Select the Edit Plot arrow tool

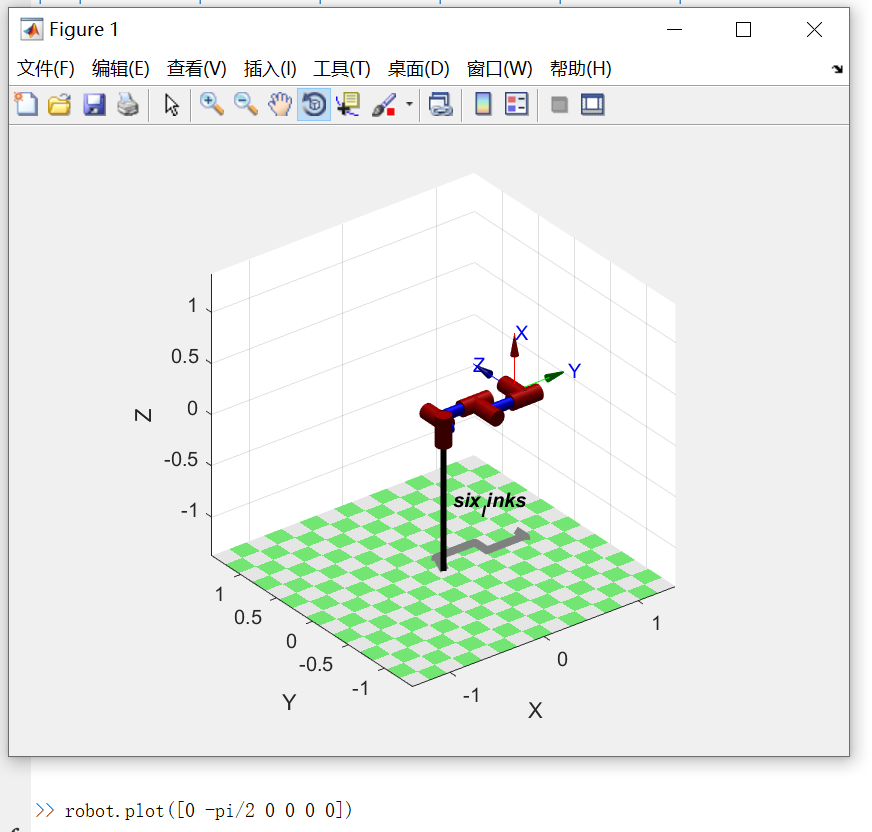[x=170, y=104]
